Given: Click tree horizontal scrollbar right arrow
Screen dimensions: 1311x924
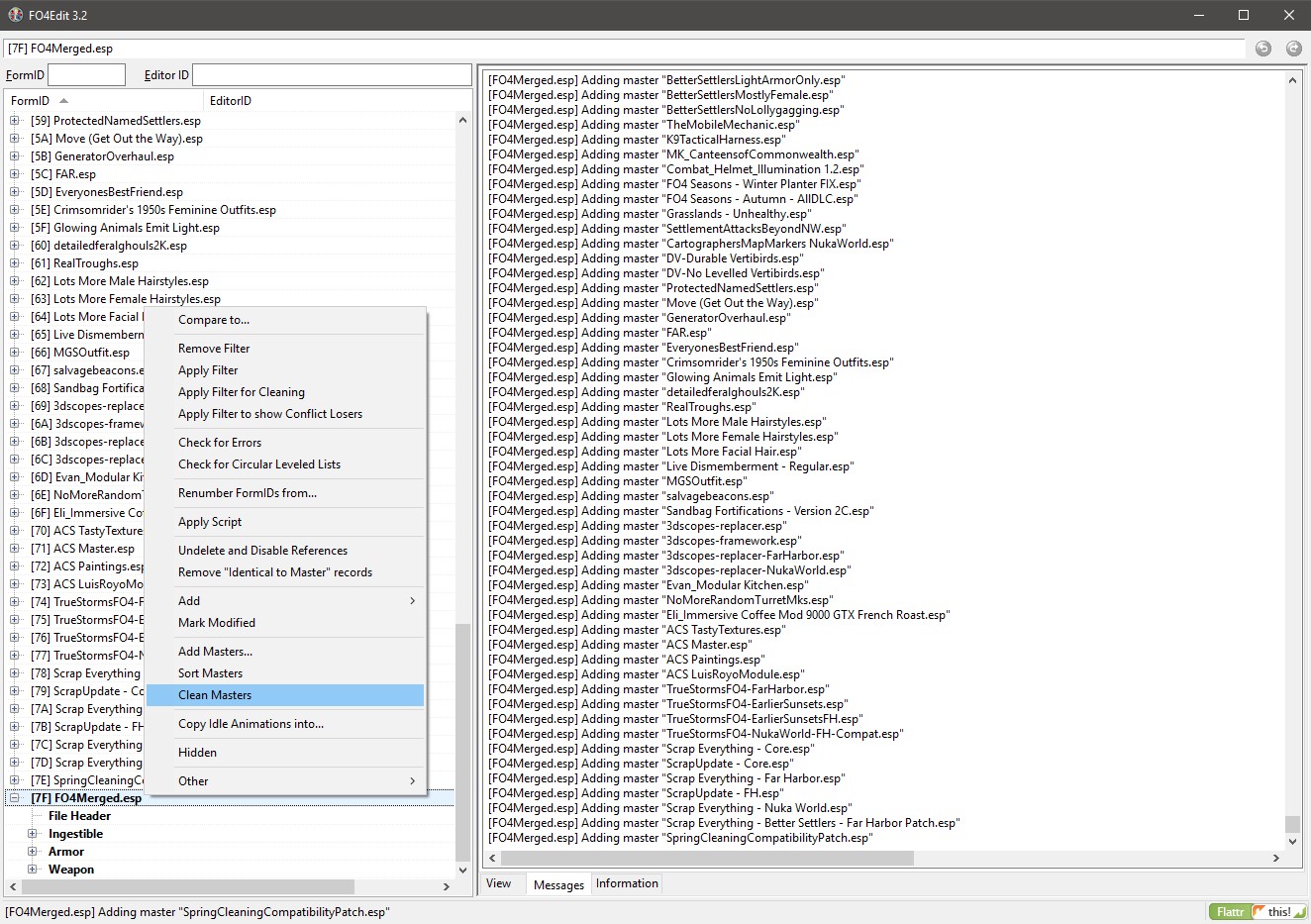Looking at the screenshot, I should pyautogui.click(x=447, y=886).
